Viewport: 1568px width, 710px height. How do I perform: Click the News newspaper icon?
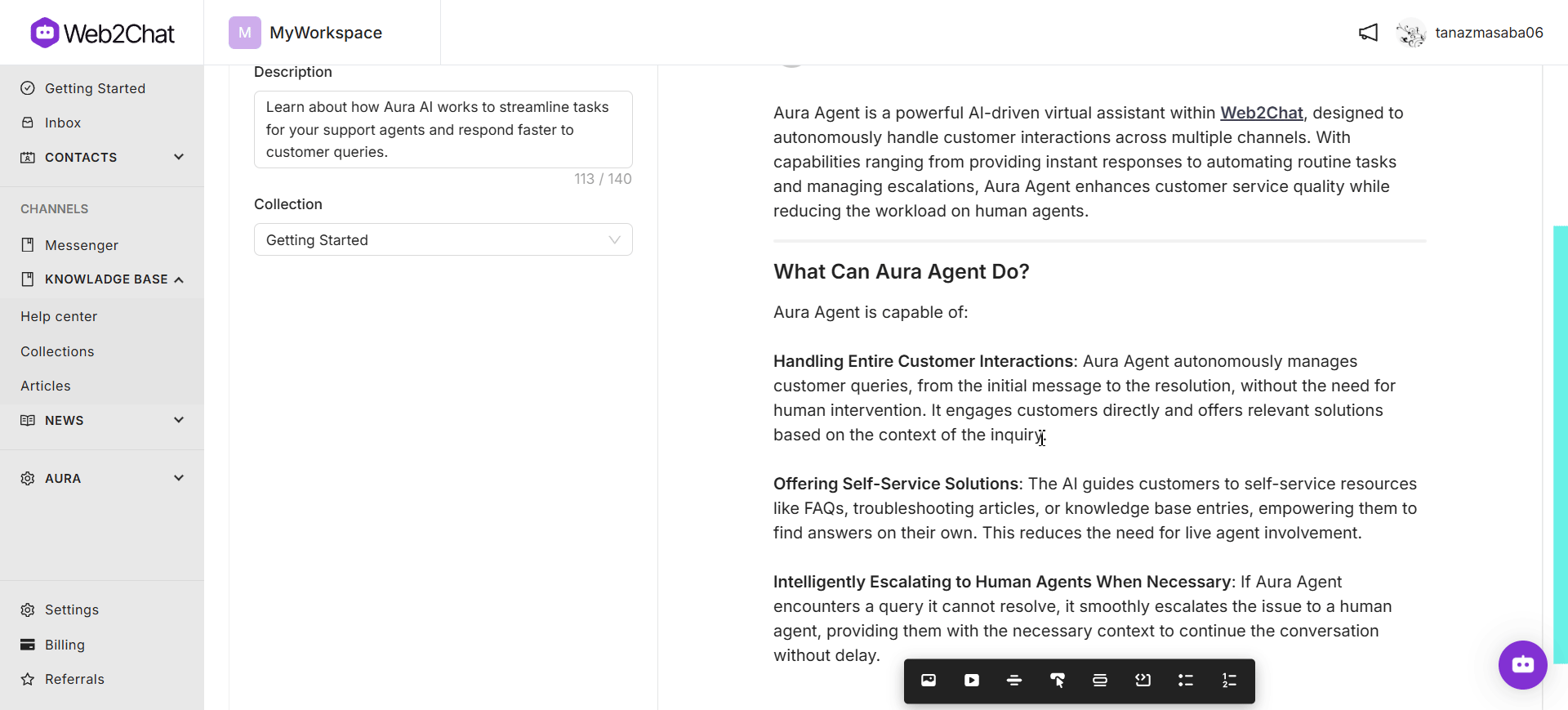(x=28, y=420)
